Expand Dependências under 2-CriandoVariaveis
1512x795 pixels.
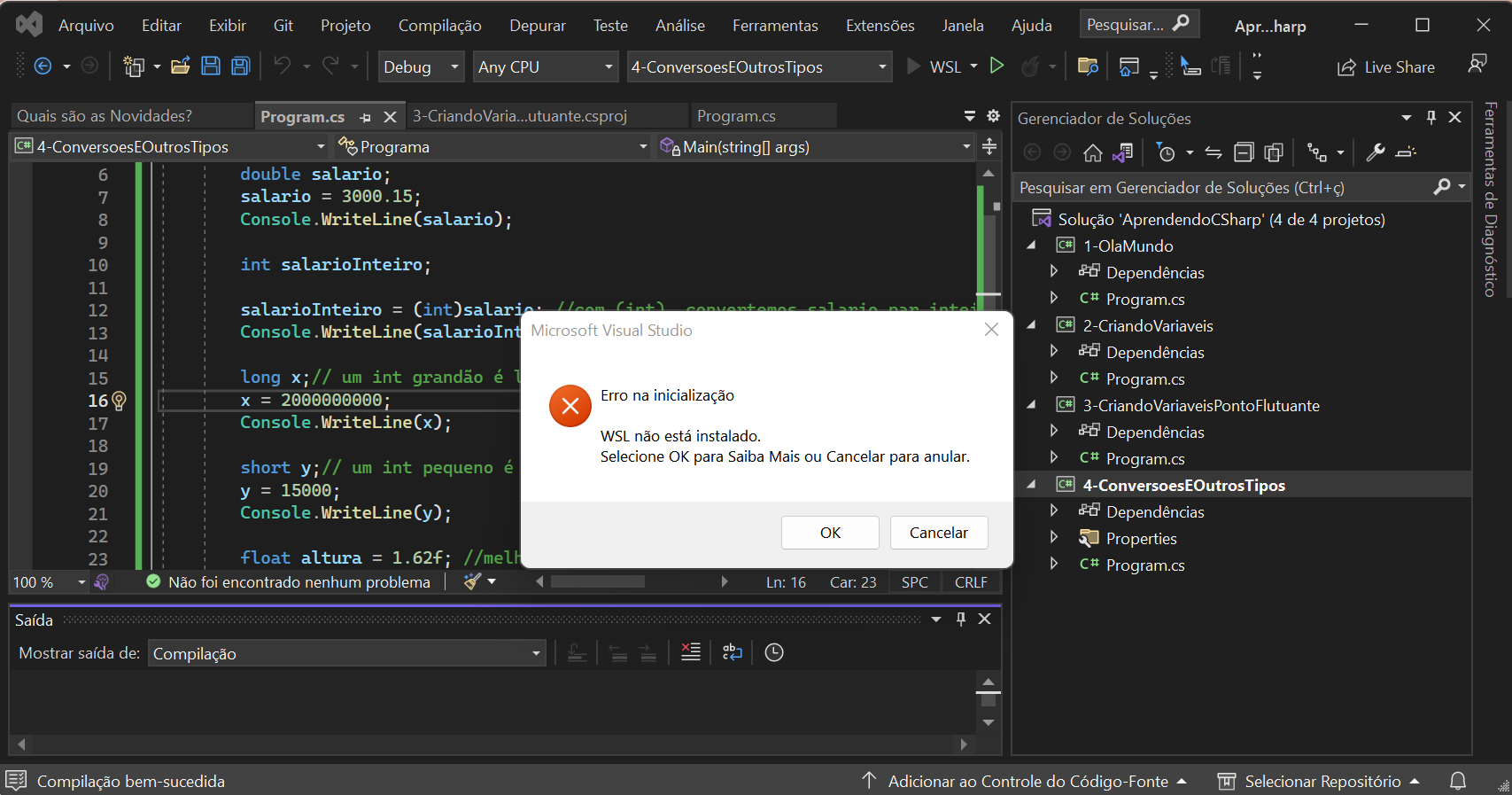1053,351
